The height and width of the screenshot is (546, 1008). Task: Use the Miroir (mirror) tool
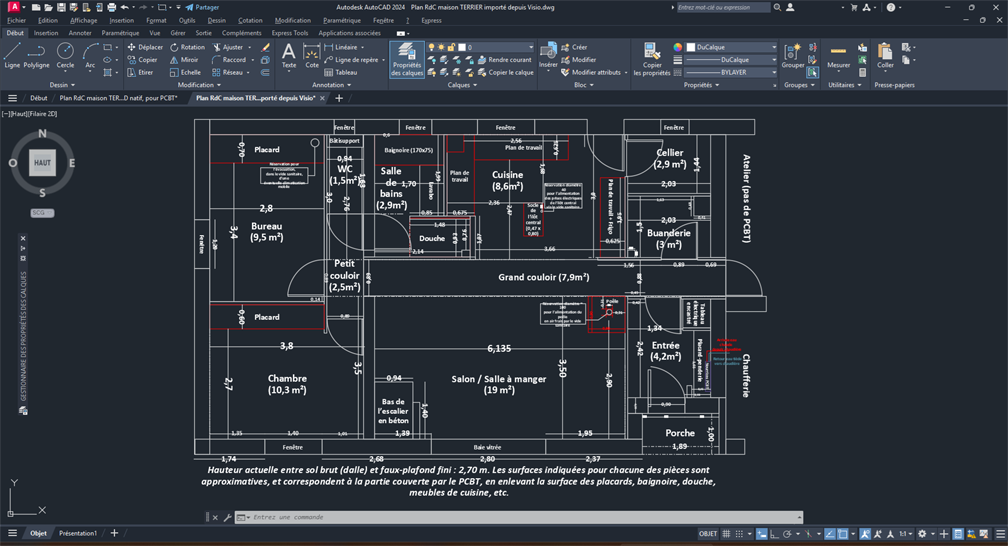tap(184, 60)
